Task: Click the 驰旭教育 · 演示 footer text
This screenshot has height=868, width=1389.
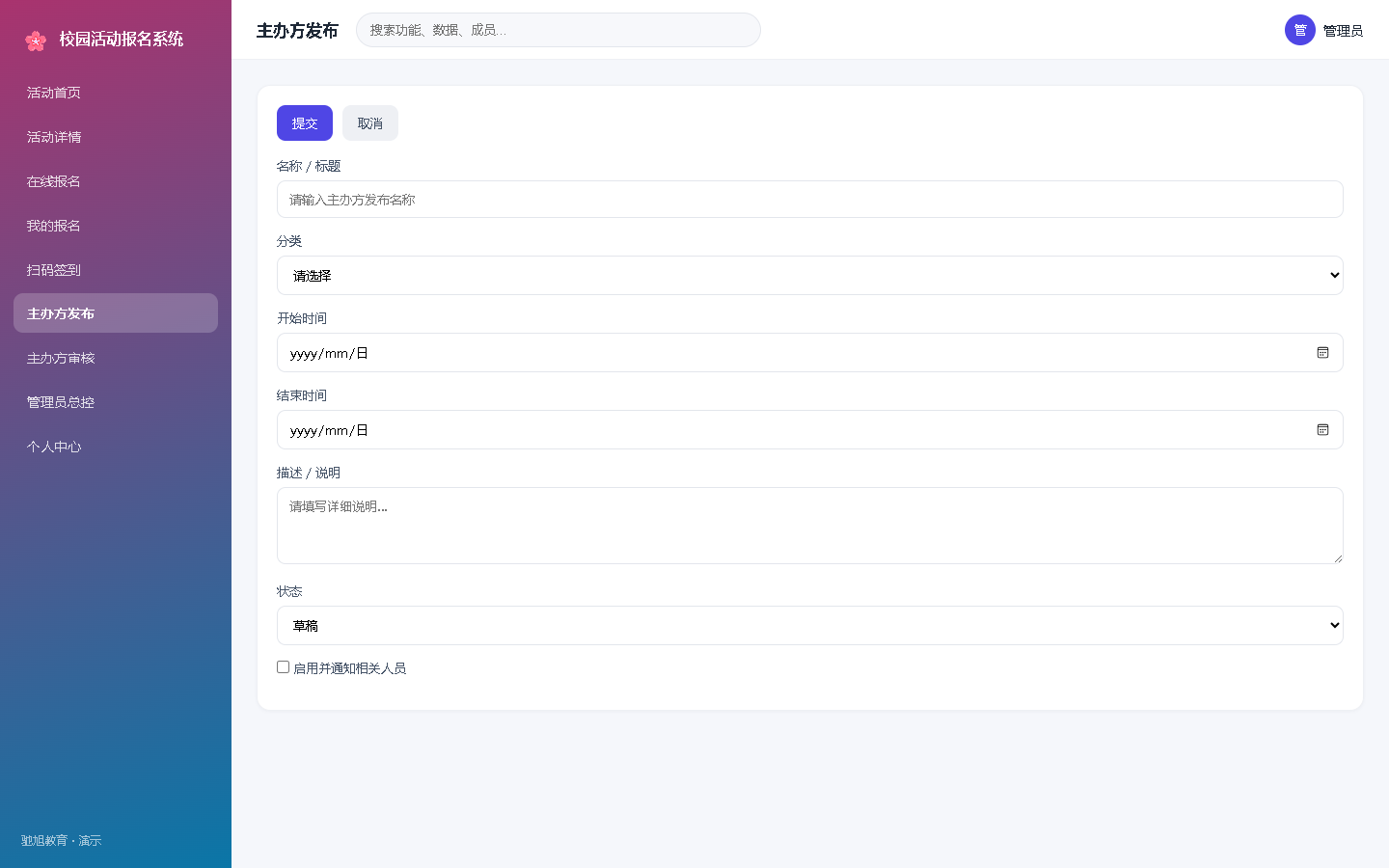Action: point(61,841)
